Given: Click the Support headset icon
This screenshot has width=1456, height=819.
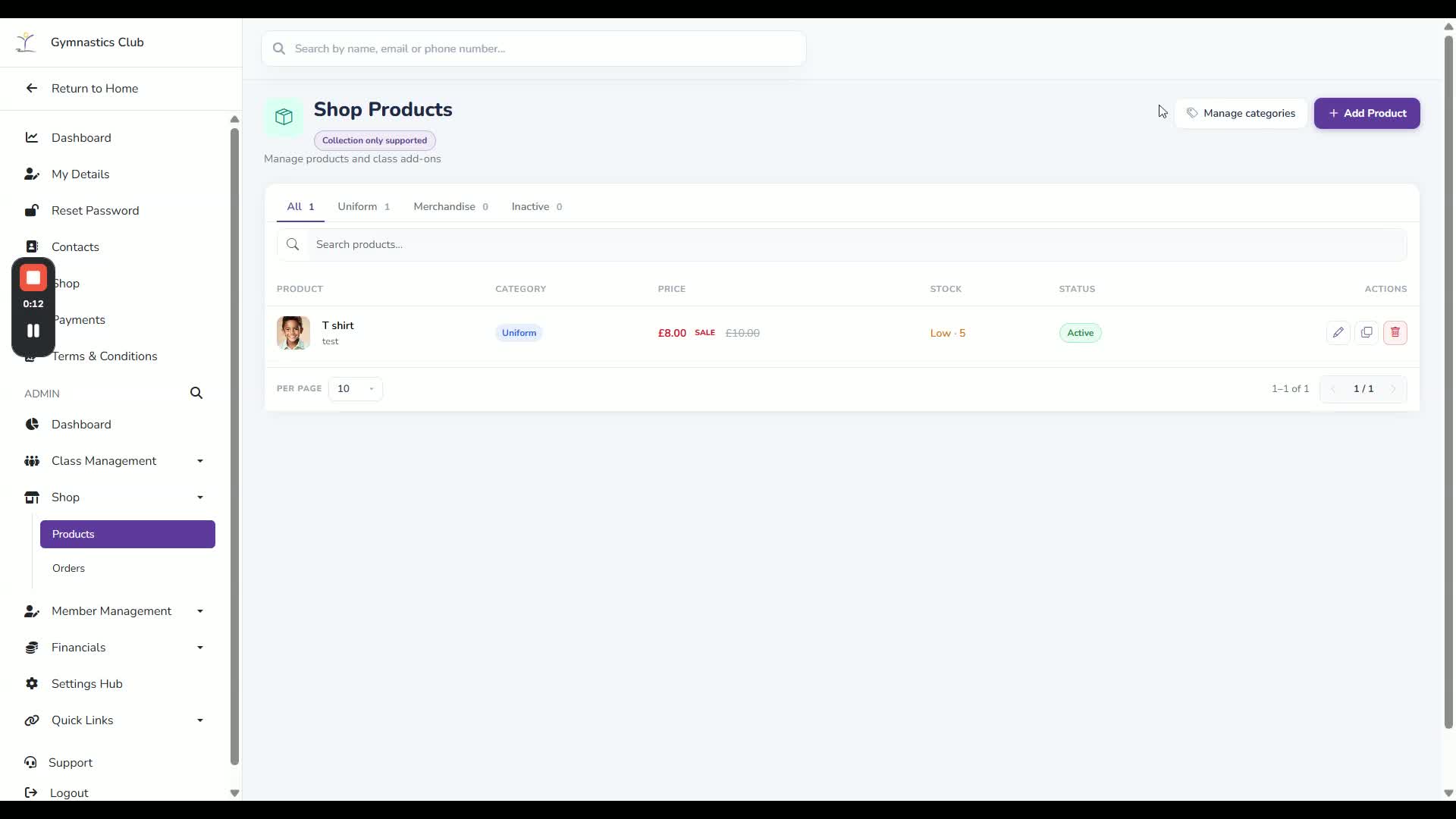Looking at the screenshot, I should pos(30,763).
